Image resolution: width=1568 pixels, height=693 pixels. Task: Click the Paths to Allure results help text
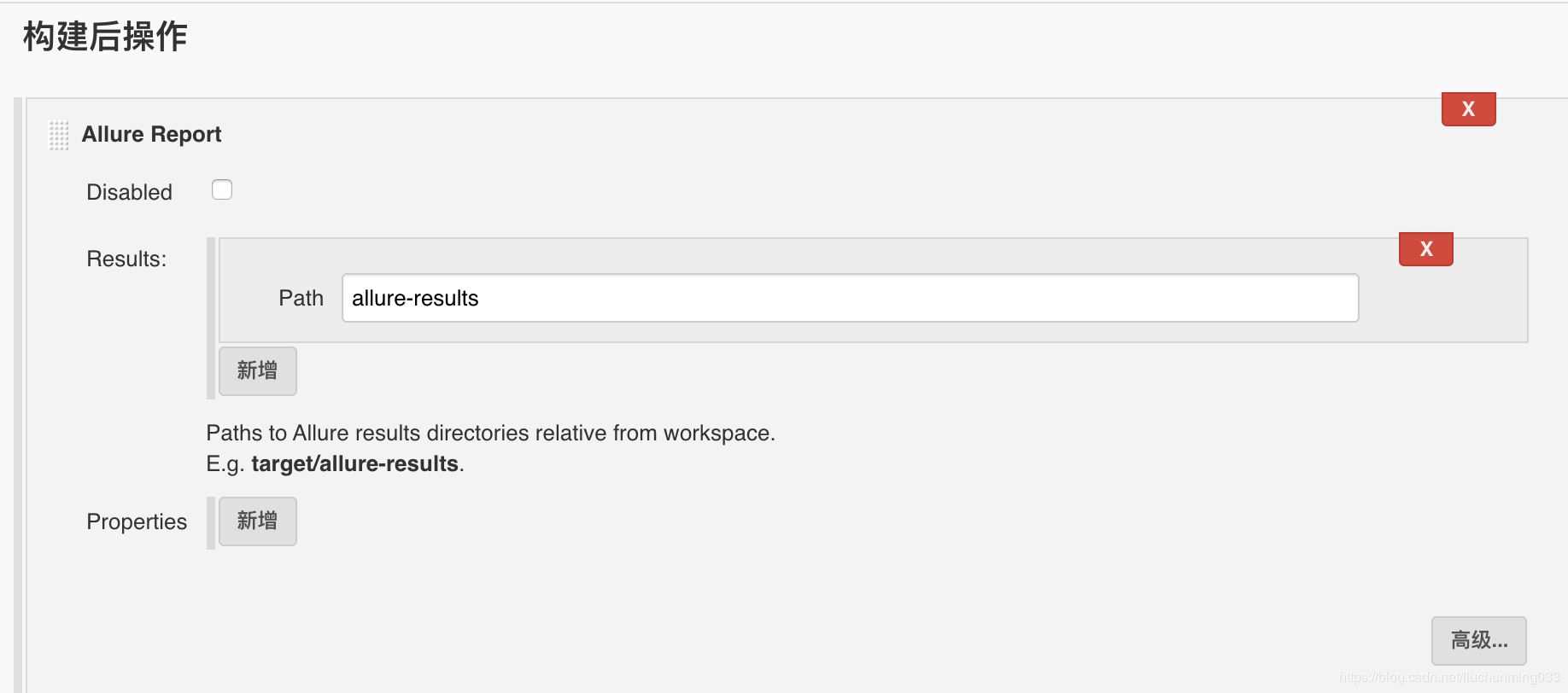[490, 433]
